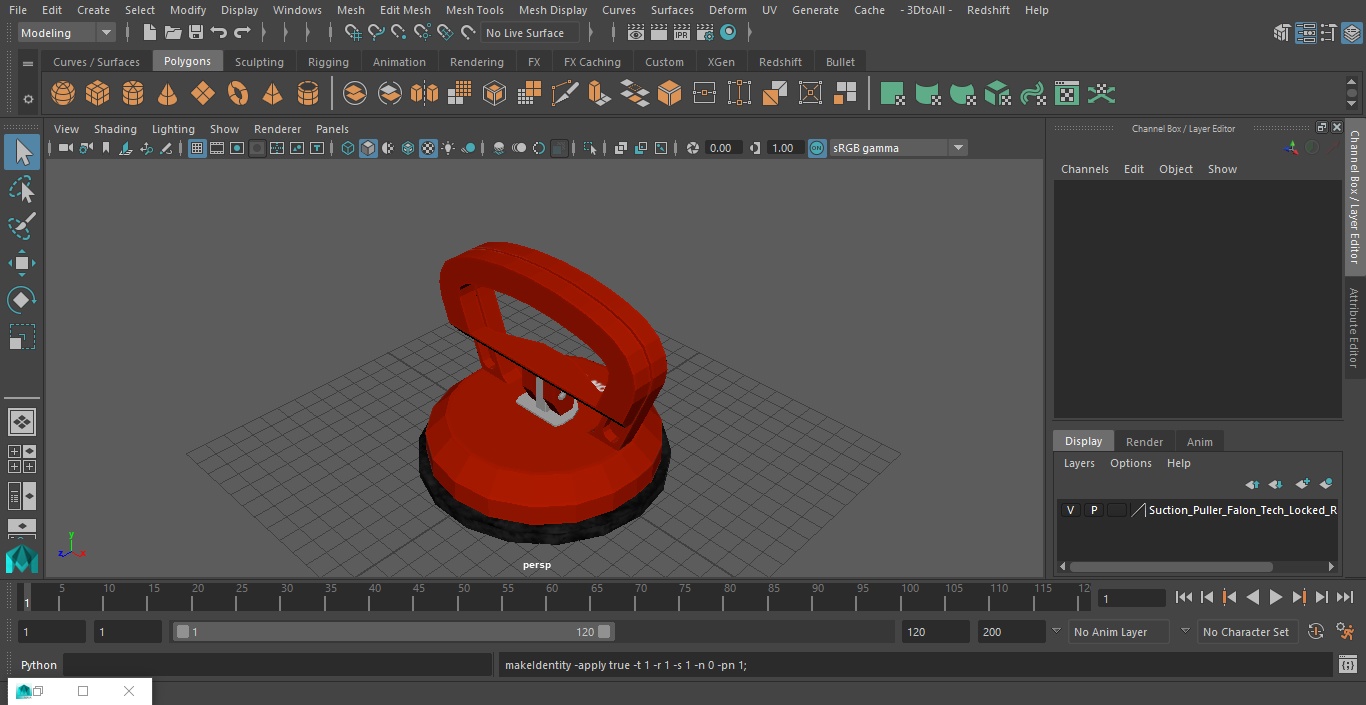Image resolution: width=1366 pixels, height=705 pixels.
Task: Toggle layer playback P box
Action: [x=1093, y=510]
